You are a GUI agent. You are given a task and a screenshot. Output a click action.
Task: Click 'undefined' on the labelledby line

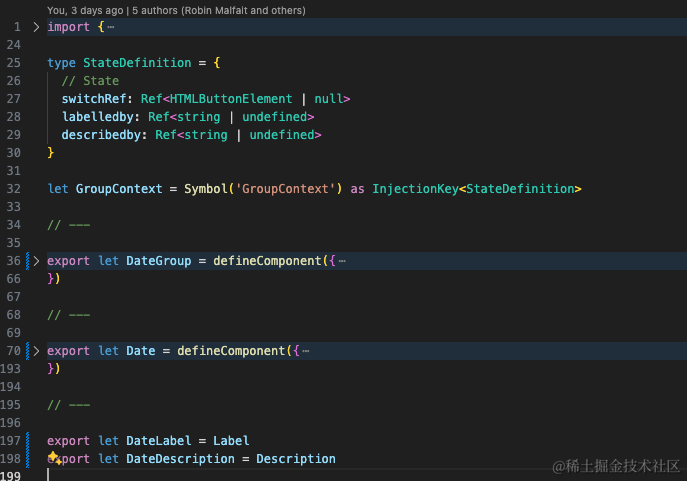tap(275, 117)
